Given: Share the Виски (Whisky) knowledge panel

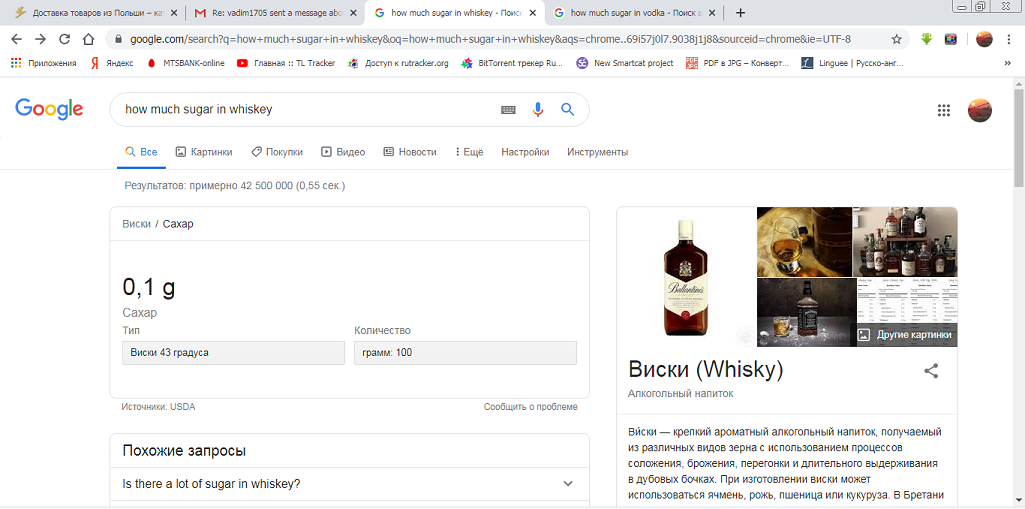Looking at the screenshot, I should [931, 371].
